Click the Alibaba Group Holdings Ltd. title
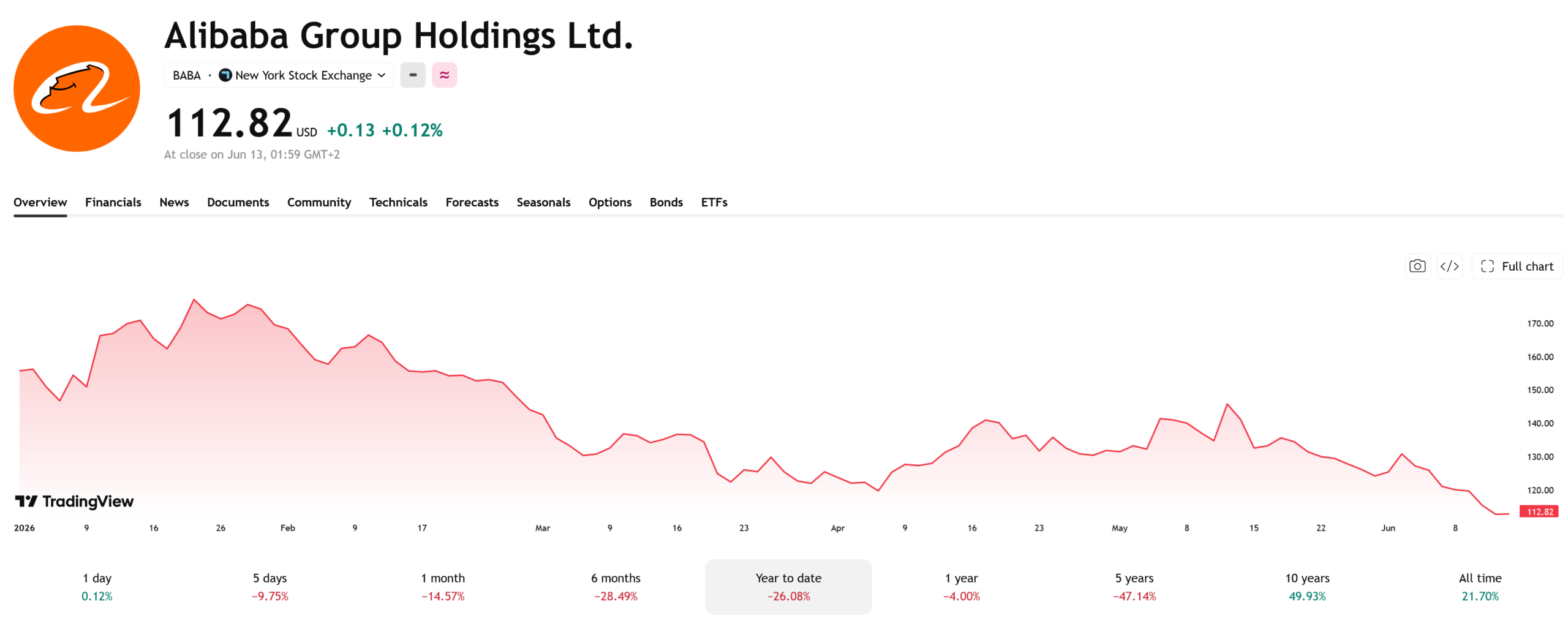 point(399,36)
